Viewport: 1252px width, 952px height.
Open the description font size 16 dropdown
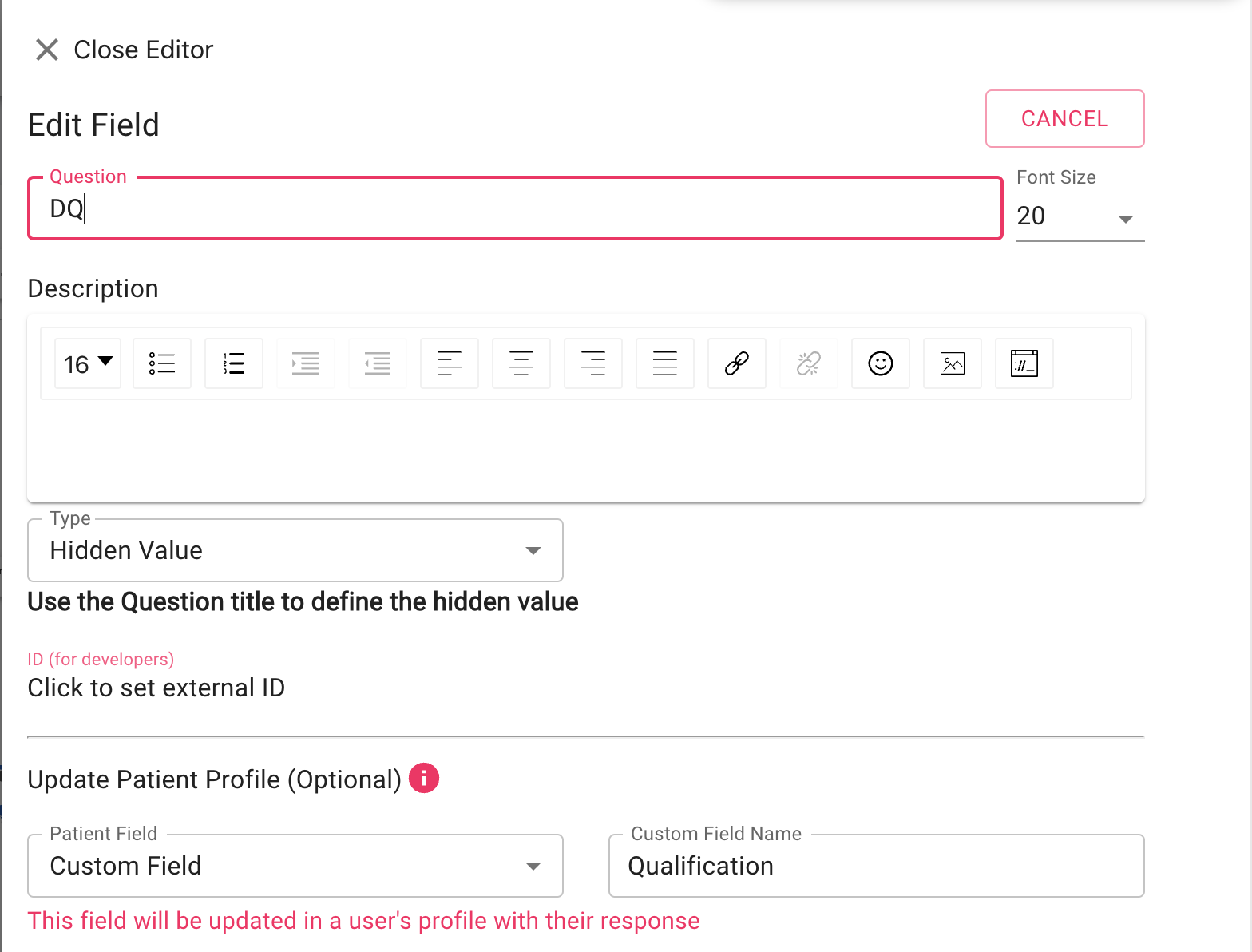click(x=88, y=363)
